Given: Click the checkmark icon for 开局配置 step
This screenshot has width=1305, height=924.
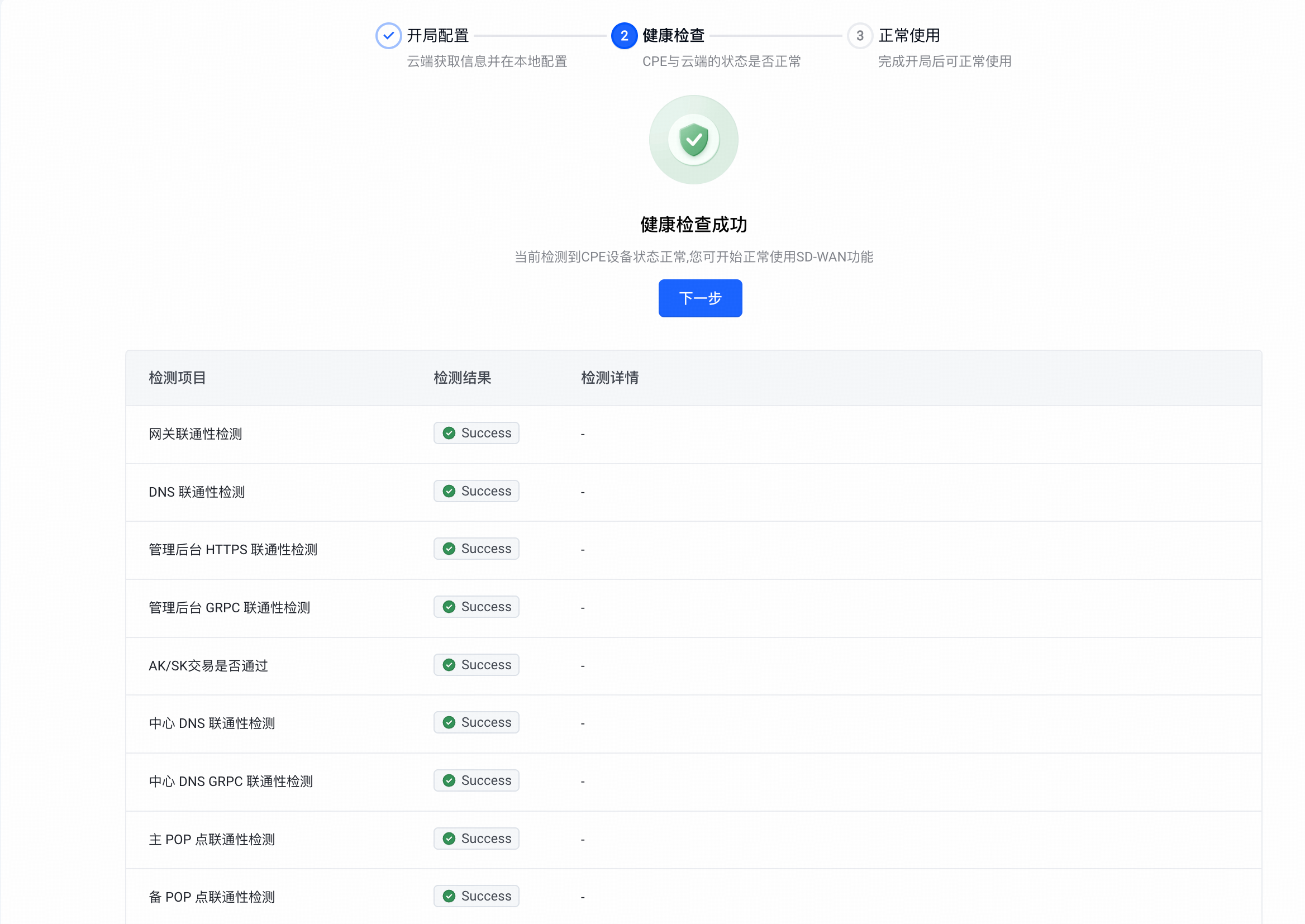Looking at the screenshot, I should tap(389, 36).
